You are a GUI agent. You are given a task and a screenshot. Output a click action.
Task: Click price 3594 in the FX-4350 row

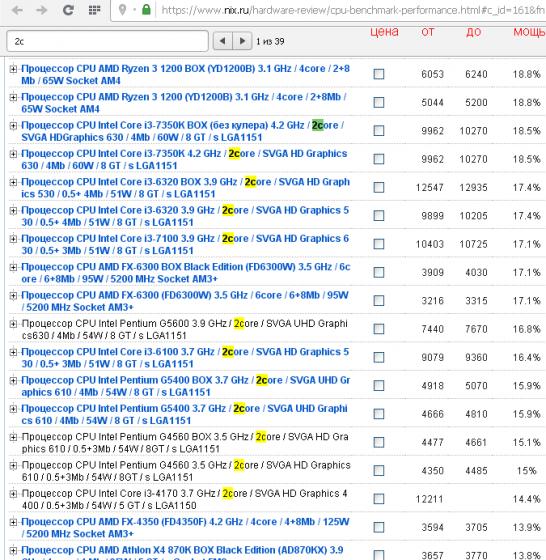[432, 528]
